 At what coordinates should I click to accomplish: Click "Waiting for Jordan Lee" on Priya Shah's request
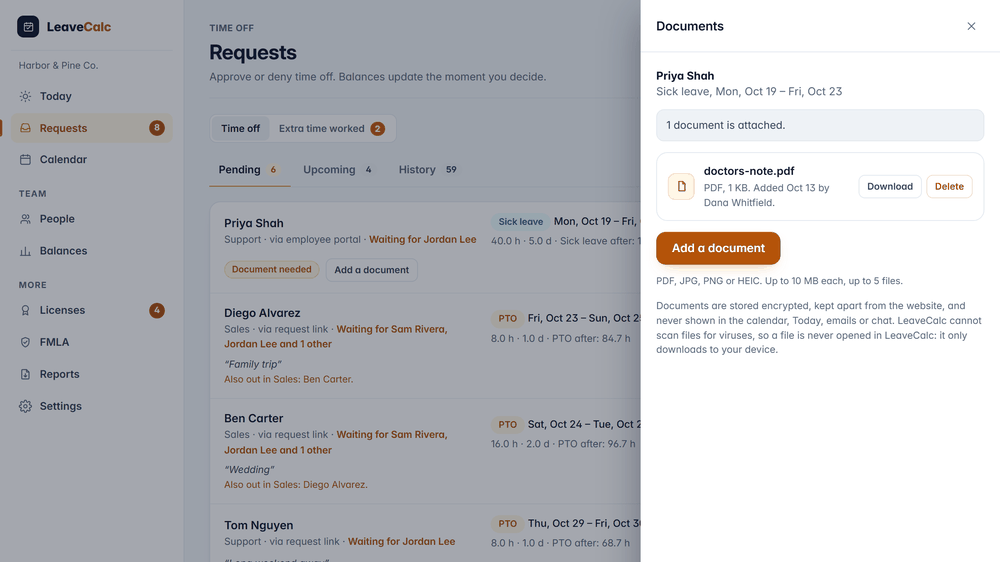point(423,239)
